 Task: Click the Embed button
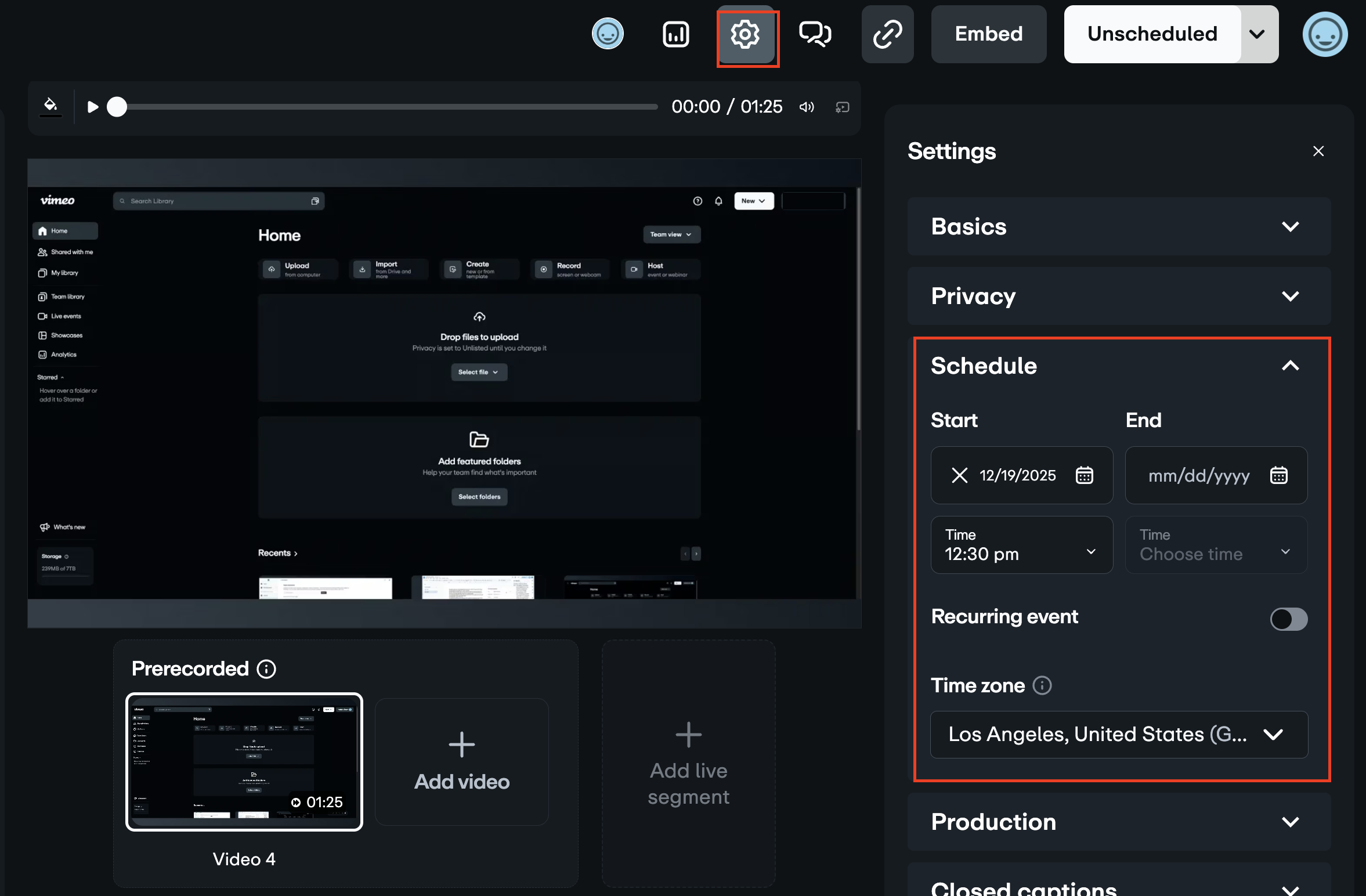coord(988,34)
